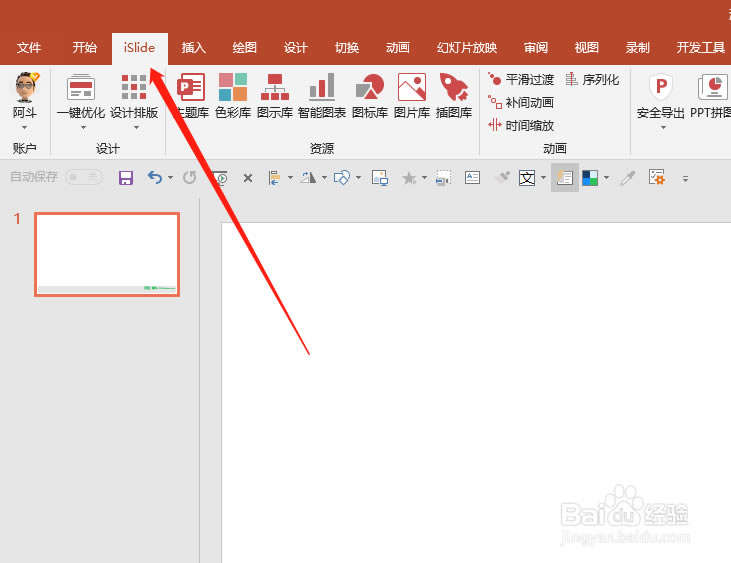Open the 阿斗 account dropdown
The image size is (731, 563).
pyautogui.click(x=25, y=127)
